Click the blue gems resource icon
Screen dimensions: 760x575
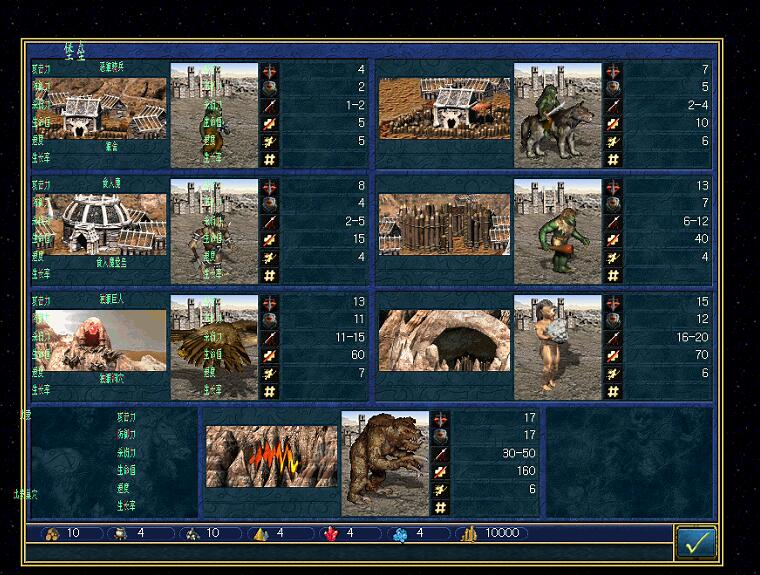[x=400, y=534]
